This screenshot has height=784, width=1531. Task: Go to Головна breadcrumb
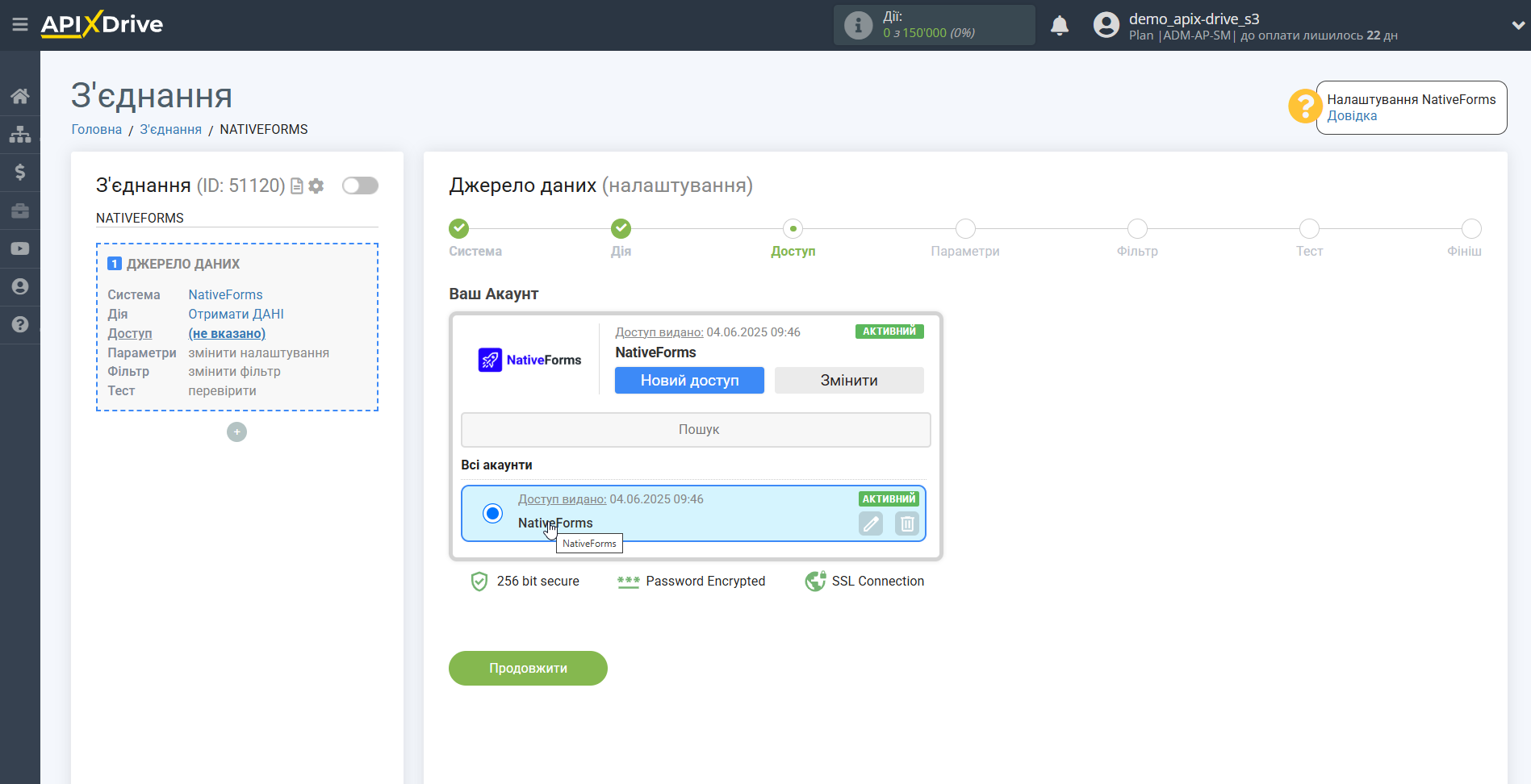pyautogui.click(x=97, y=129)
